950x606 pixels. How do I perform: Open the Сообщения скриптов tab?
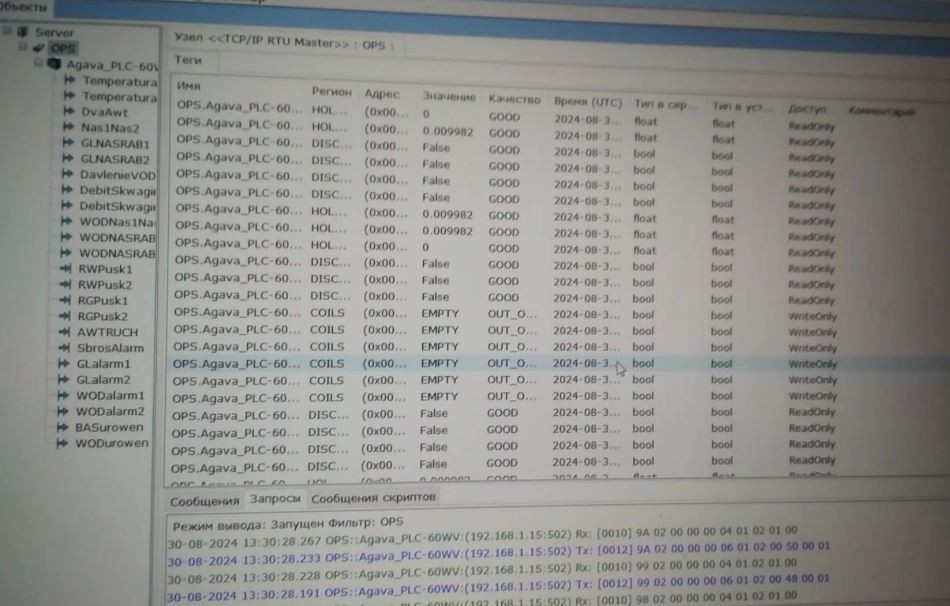tap(372, 497)
